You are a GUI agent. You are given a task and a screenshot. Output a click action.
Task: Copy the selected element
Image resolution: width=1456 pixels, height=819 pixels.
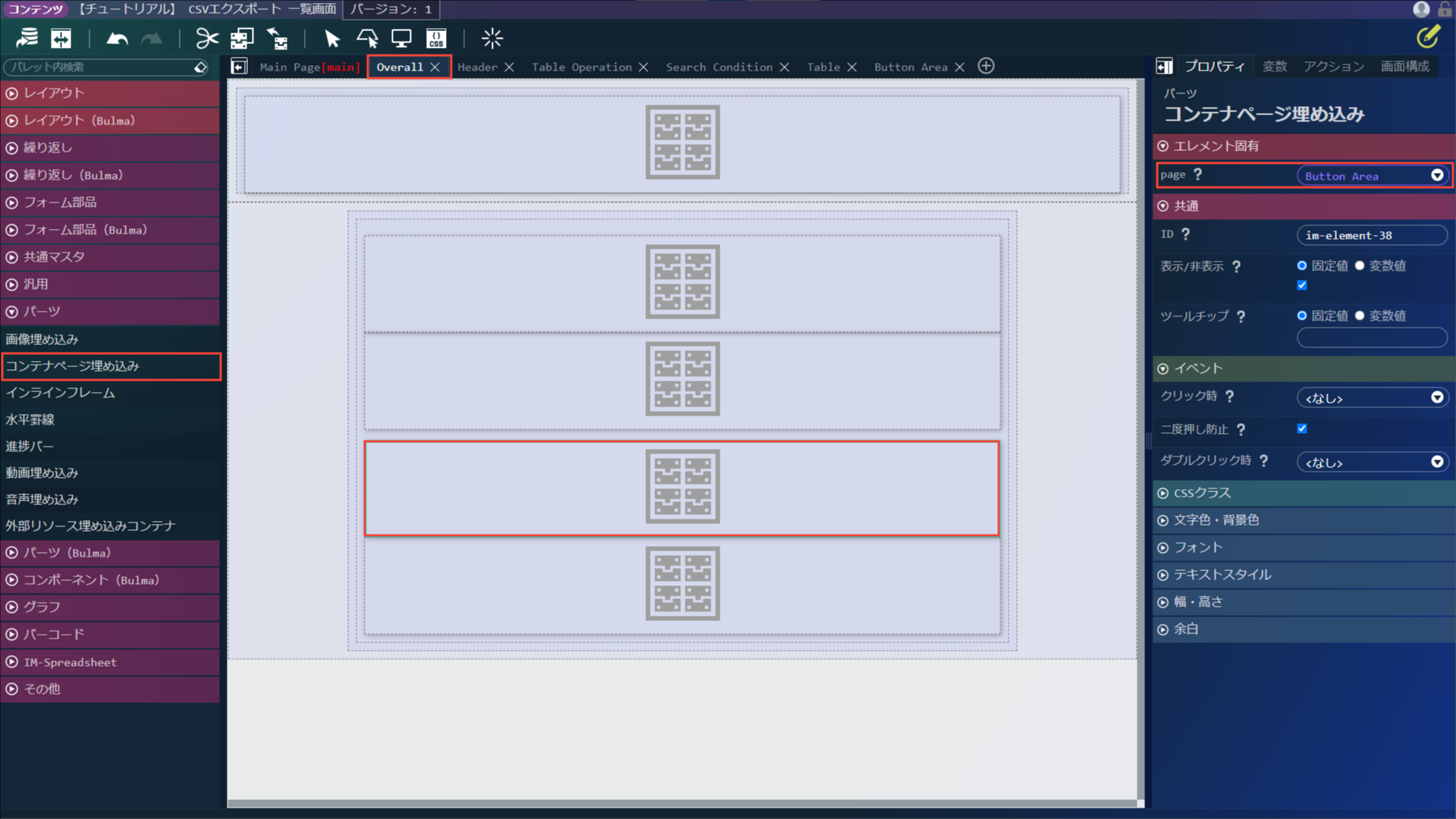pyautogui.click(x=242, y=38)
